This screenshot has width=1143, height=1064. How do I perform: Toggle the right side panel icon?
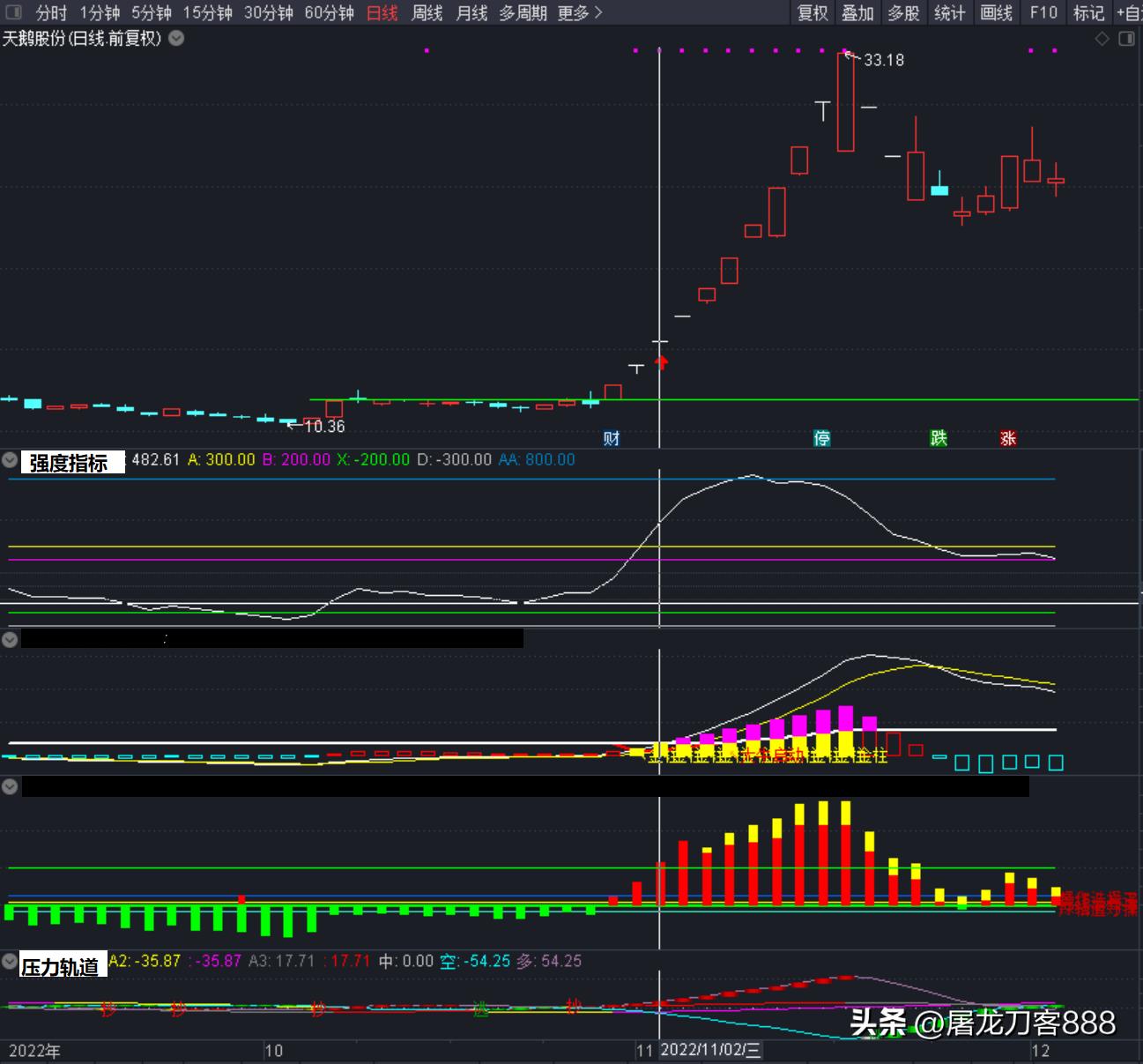[1126, 39]
